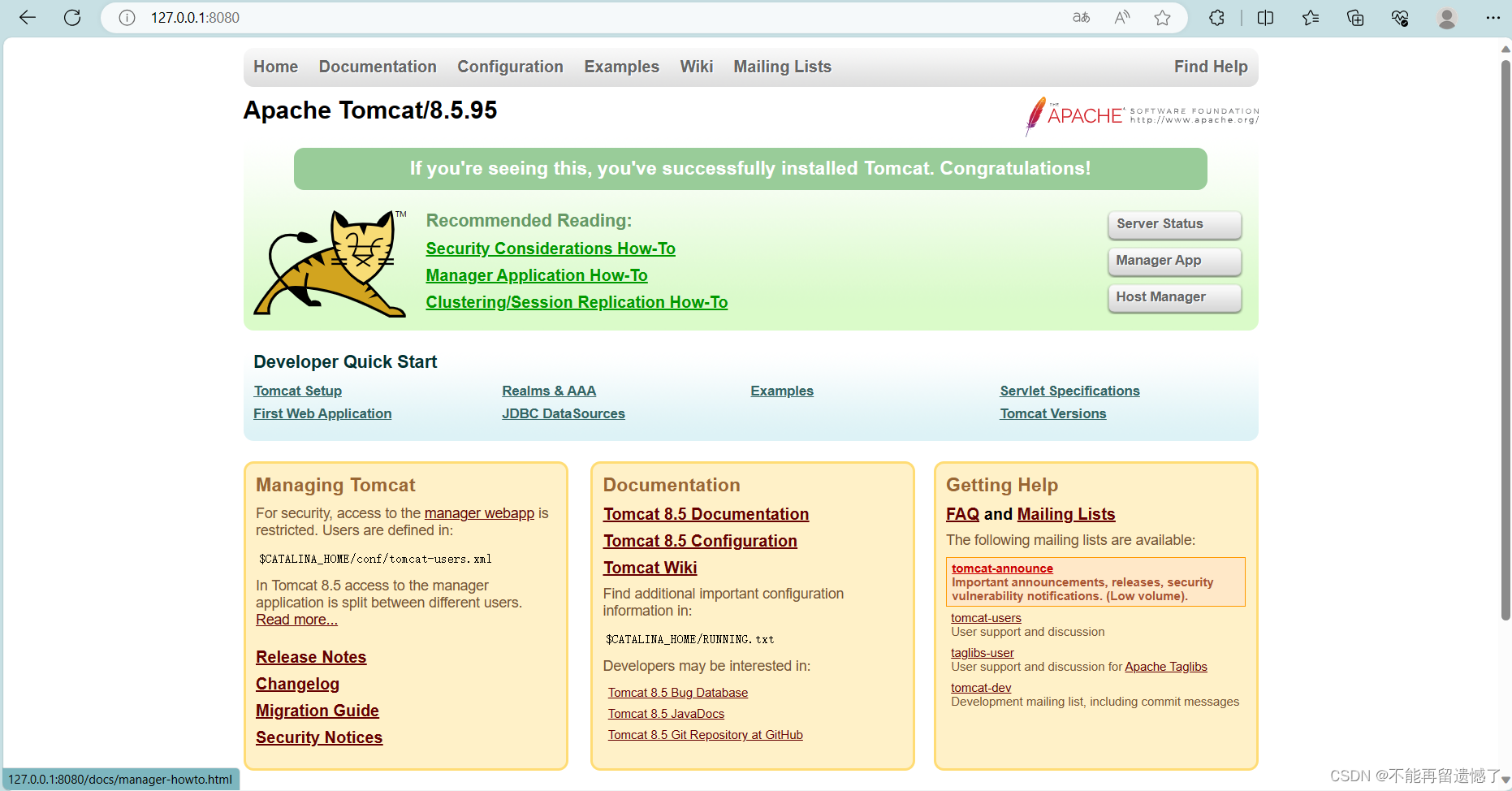The image size is (1512, 791).
Task: Click Find Help in the navigation bar
Action: pos(1211,67)
